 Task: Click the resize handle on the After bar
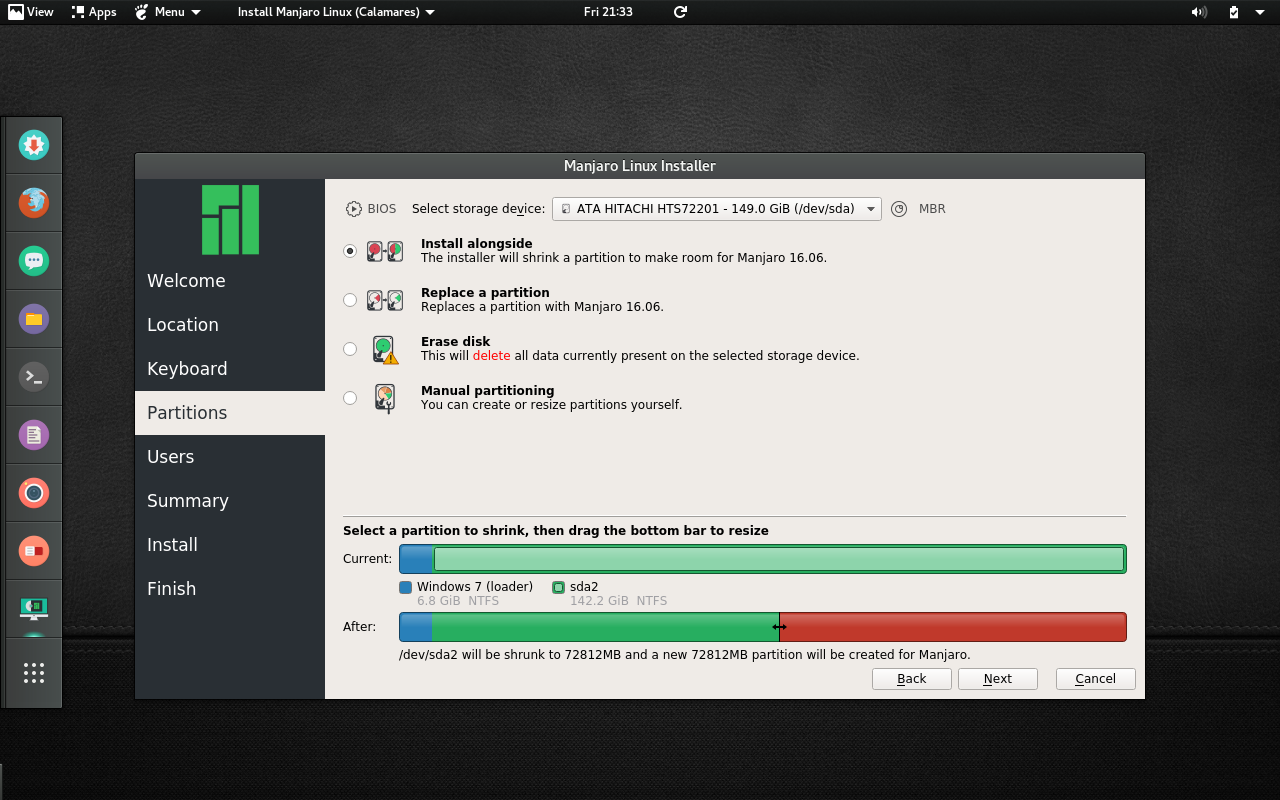point(780,627)
